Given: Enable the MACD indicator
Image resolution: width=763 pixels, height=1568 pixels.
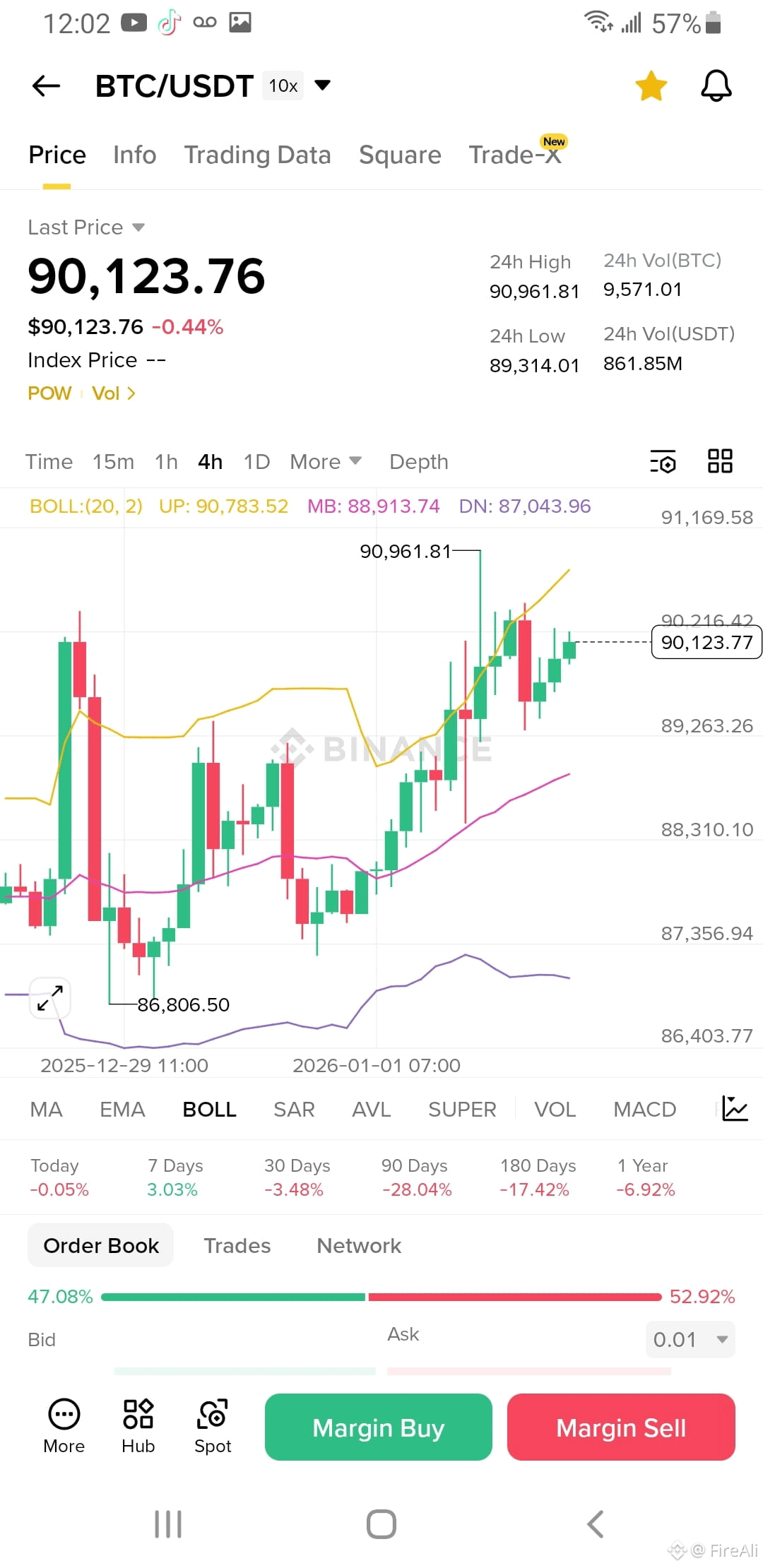Looking at the screenshot, I should pos(644,1109).
